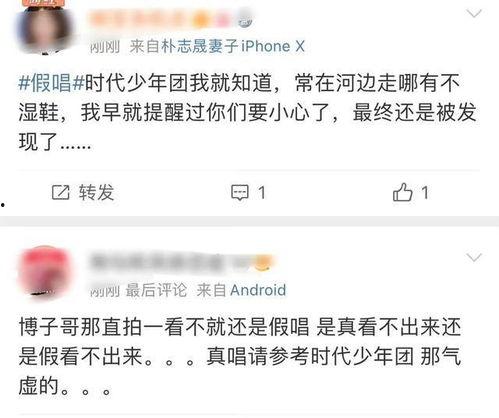This screenshot has height=418, width=499.
Task: Open comments via the speech bubble icon
Action: 240,193
